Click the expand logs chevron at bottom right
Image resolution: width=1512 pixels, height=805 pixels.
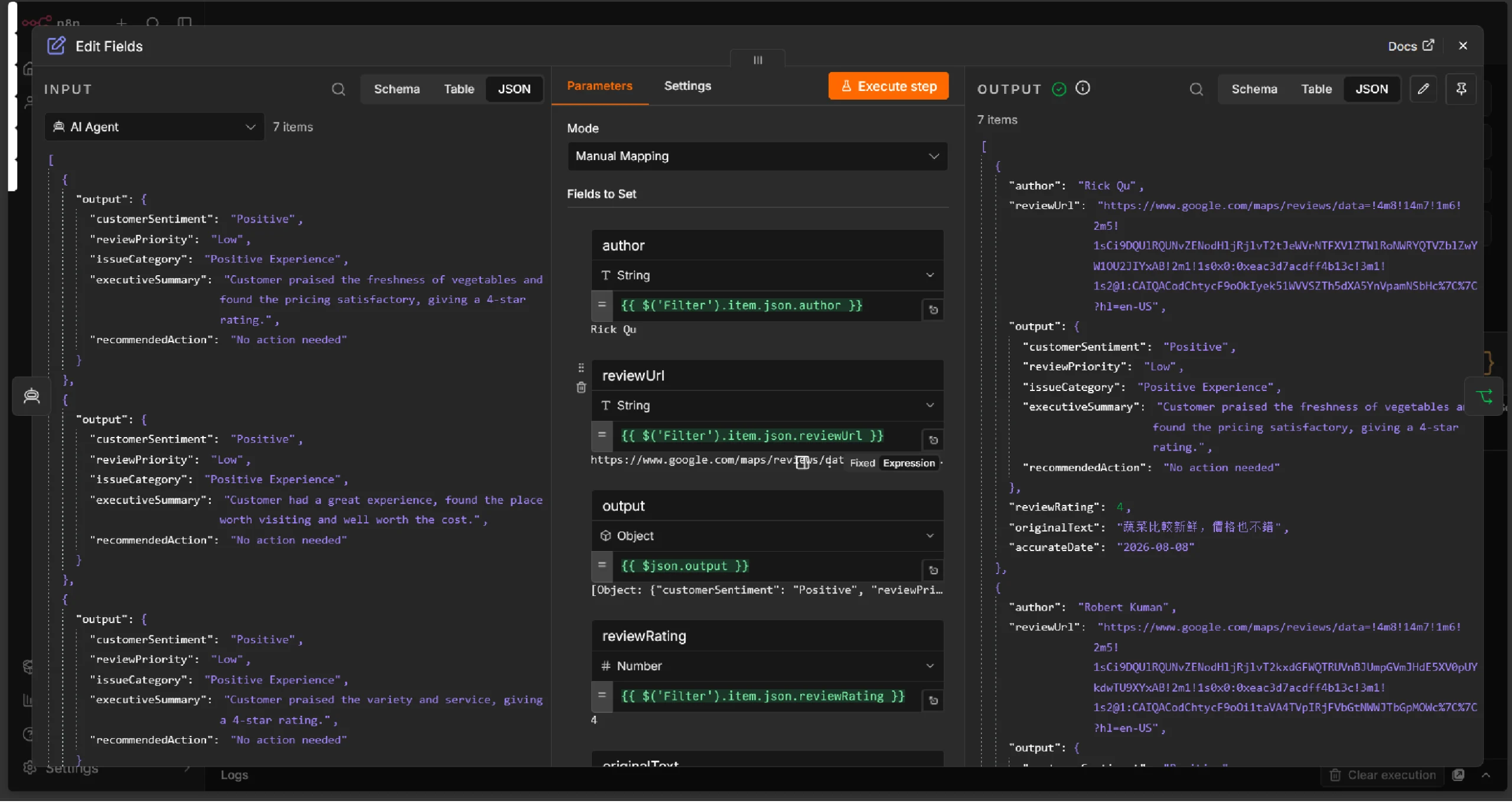pos(1486,775)
